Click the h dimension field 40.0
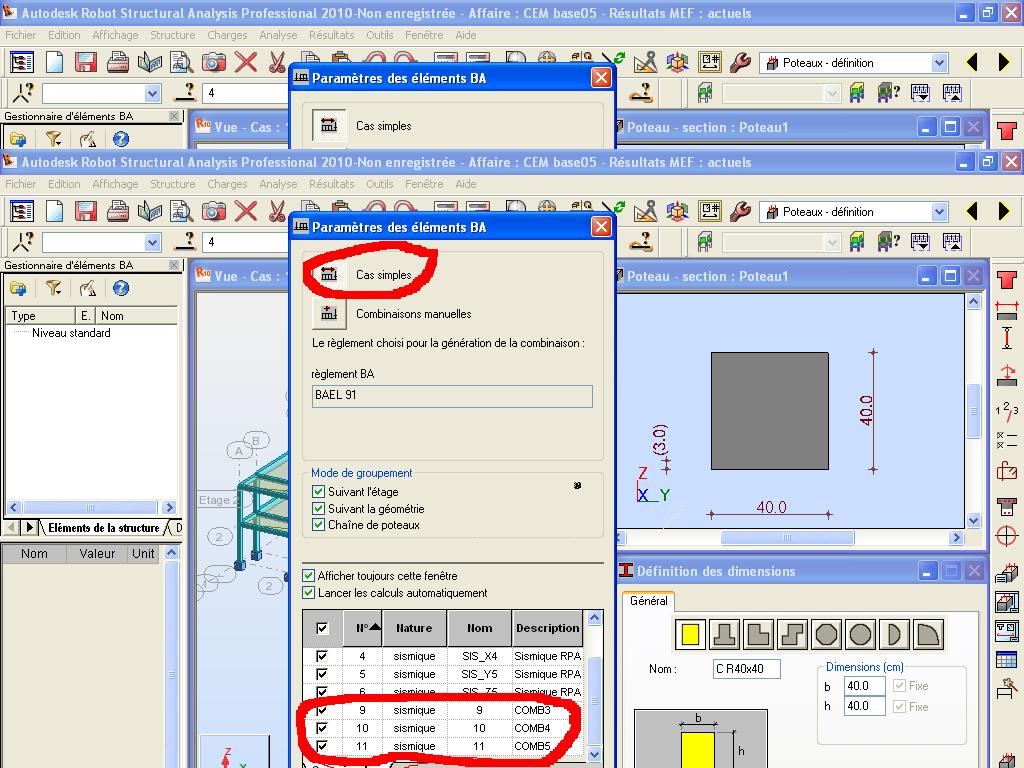The width and height of the screenshot is (1024, 768). [864, 706]
